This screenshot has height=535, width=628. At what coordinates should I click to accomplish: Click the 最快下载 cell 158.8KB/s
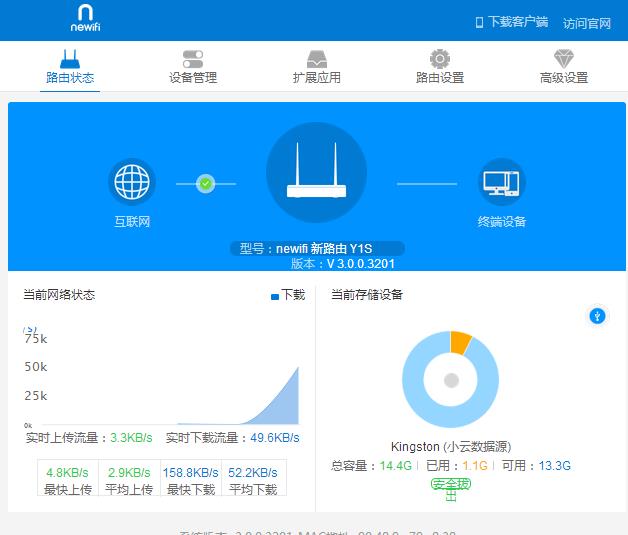tap(191, 478)
